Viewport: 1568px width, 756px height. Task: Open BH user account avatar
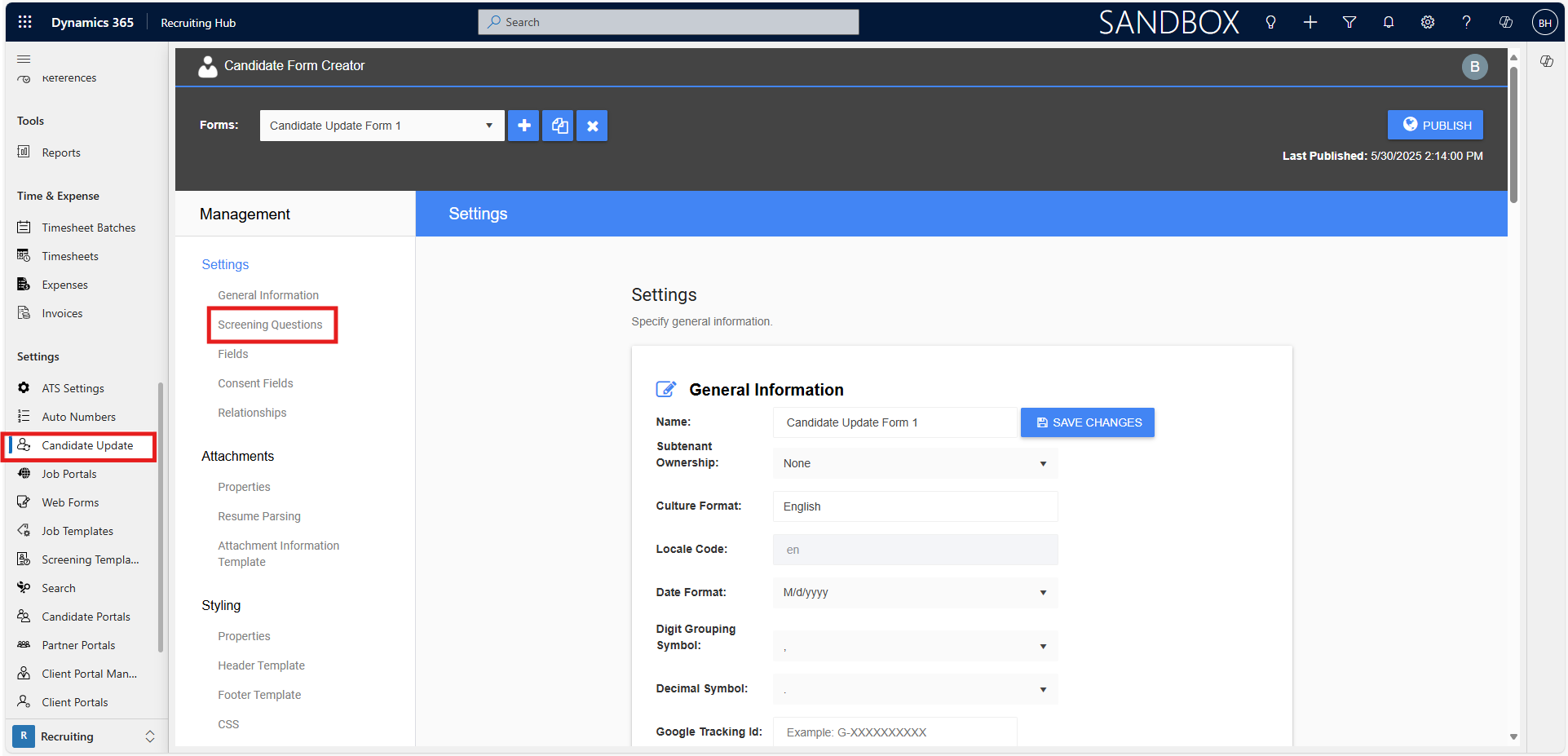coord(1544,22)
